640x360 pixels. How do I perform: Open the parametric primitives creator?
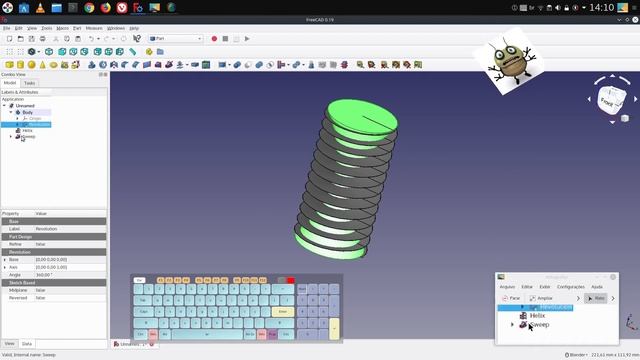pos(64,64)
